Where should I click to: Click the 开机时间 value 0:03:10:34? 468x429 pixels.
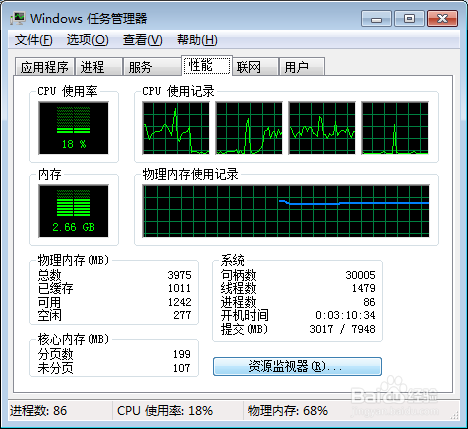pyautogui.click(x=345, y=315)
